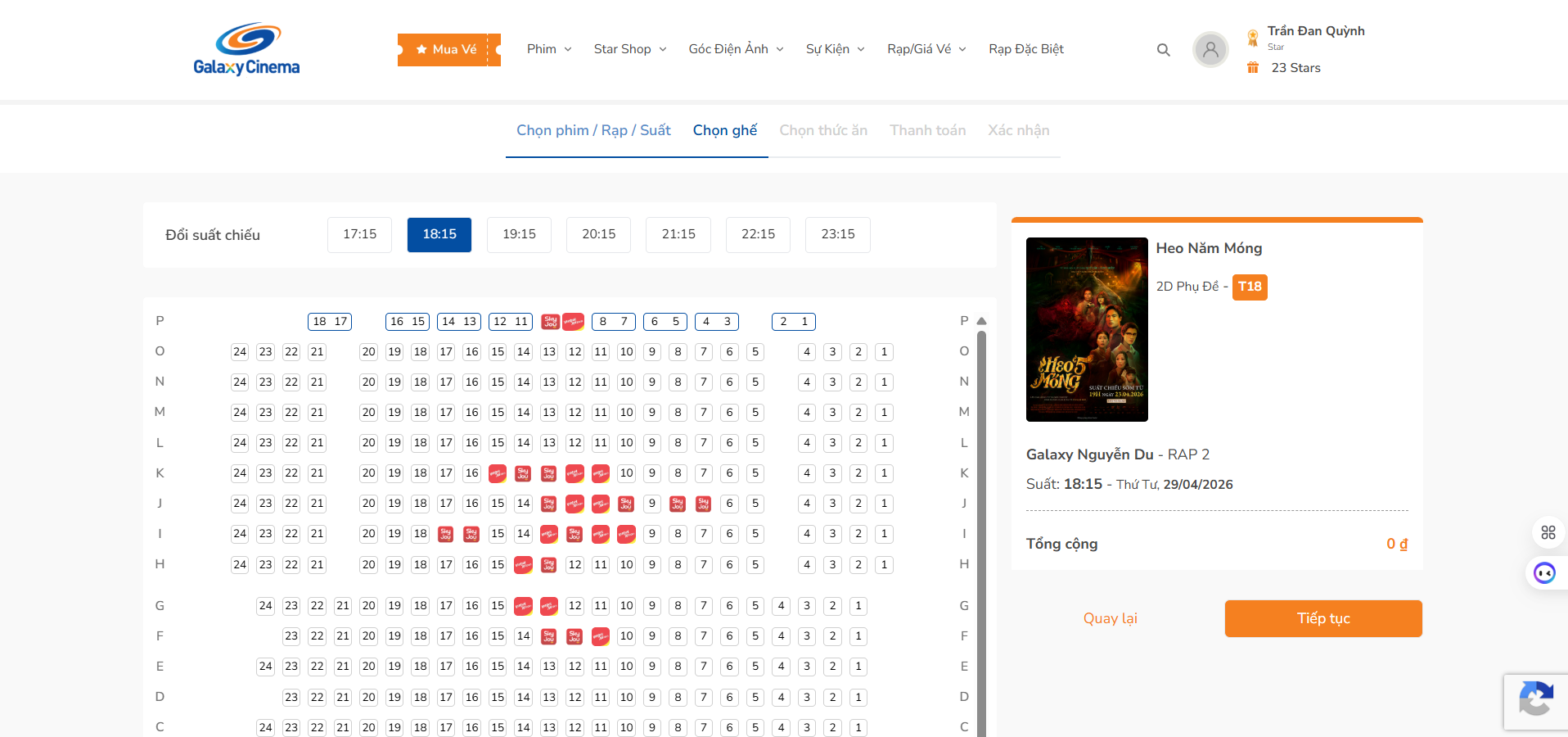Select the Thanh toán step tab

tap(928, 130)
